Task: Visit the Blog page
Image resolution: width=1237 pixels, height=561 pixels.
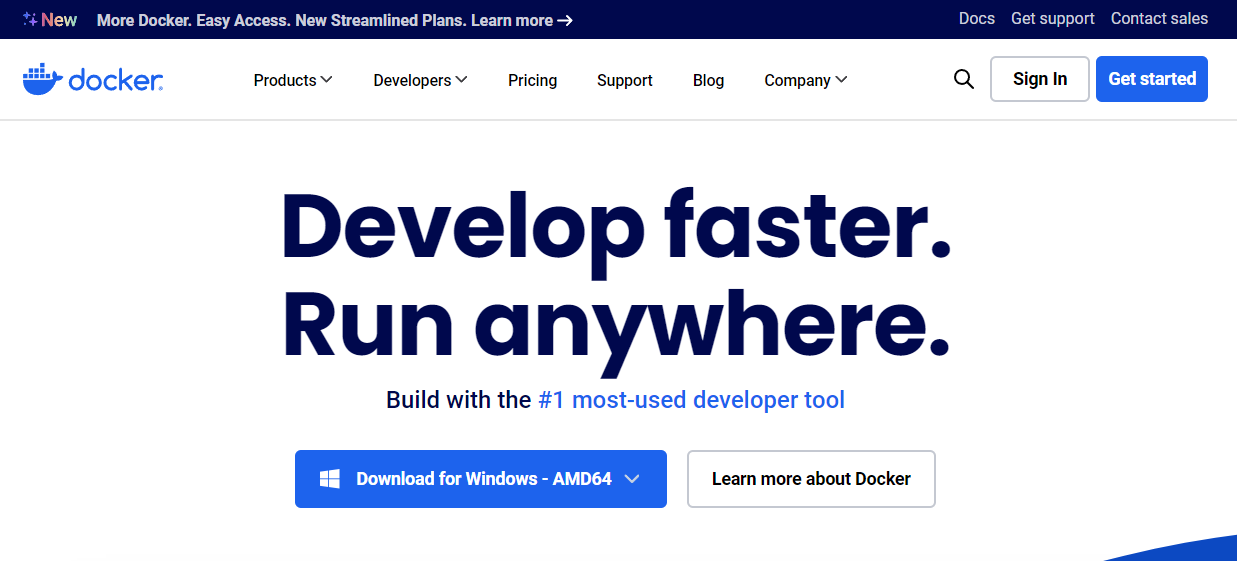Action: [x=708, y=80]
